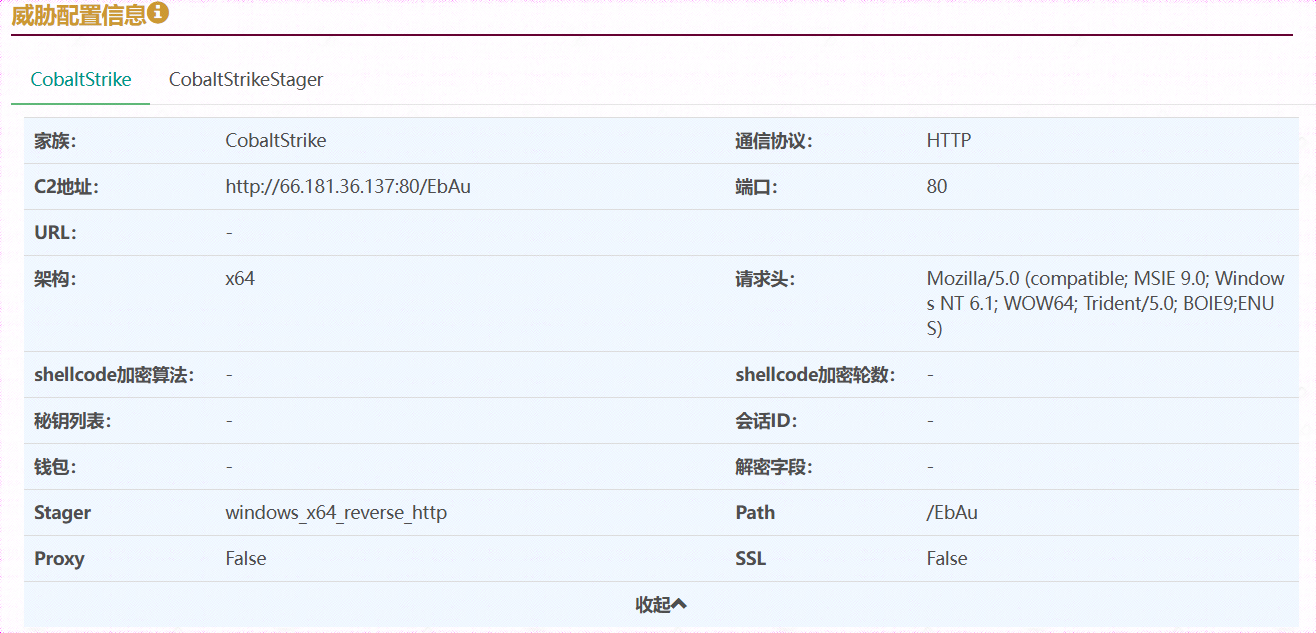Click the shellcode加密算法 label
1316x633 pixels.
pos(114,375)
